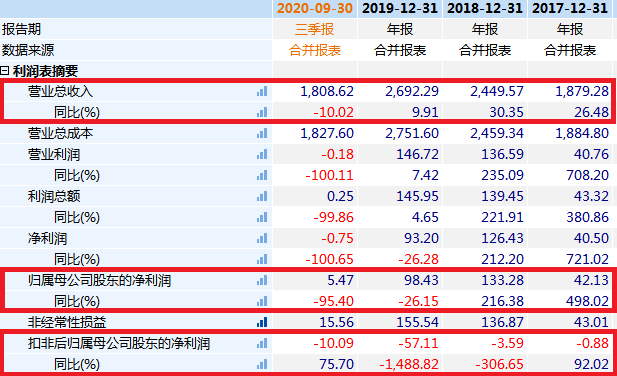Click total cost value 2,751.60
Viewport: 617px width, 376px height.
coord(412,133)
